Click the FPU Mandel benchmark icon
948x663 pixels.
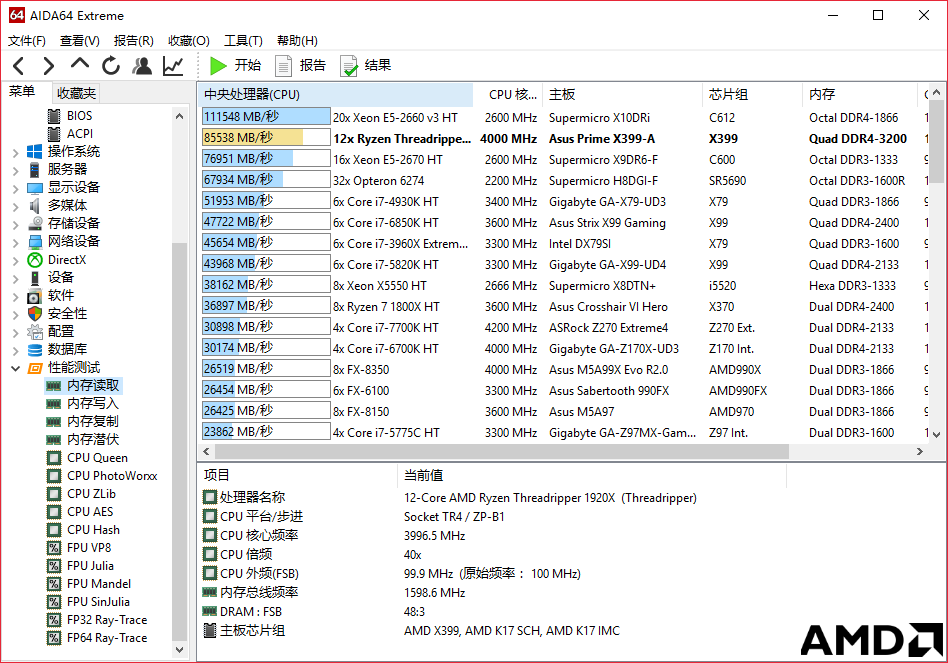coord(54,584)
